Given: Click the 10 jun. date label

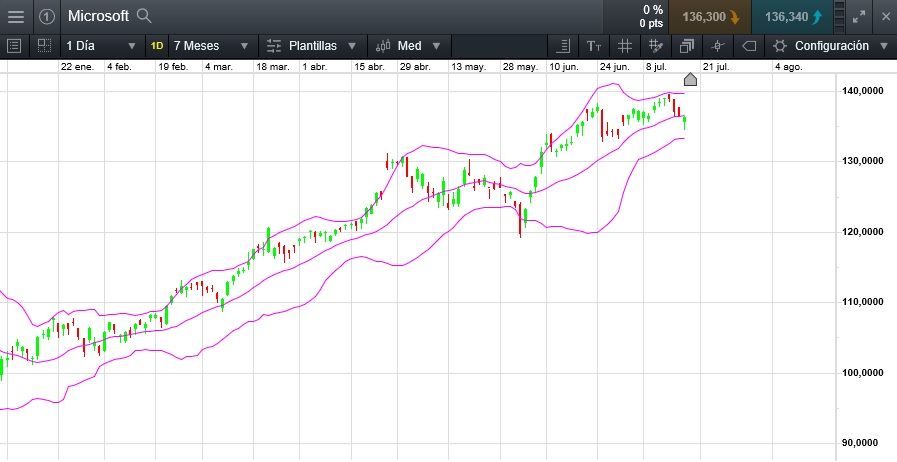Looking at the screenshot, I should 563,67.
